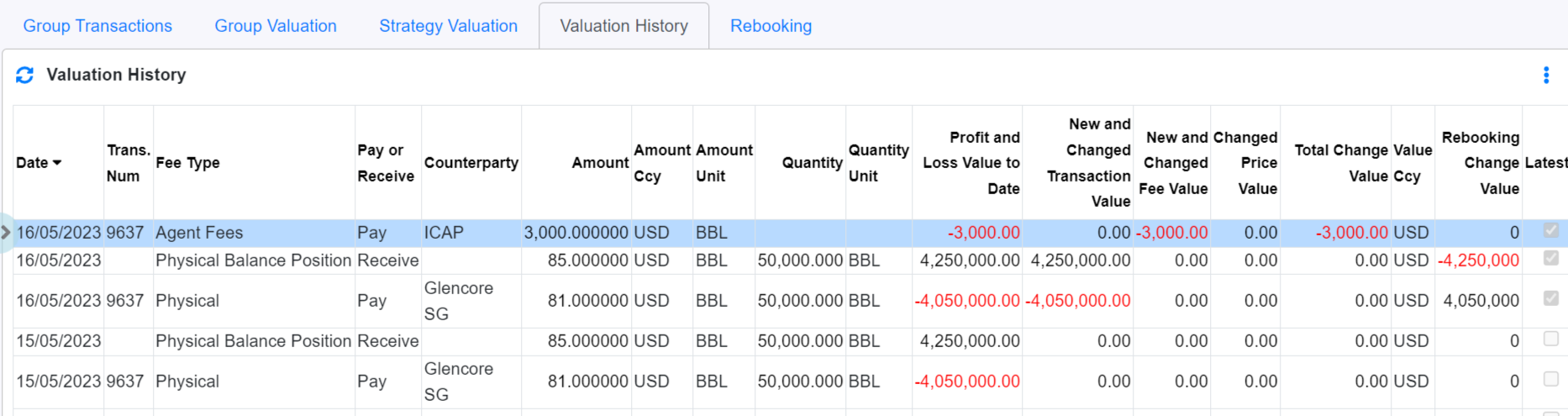Open the three-dot options menu
This screenshot has height=416, width=1568.
click(x=1545, y=75)
